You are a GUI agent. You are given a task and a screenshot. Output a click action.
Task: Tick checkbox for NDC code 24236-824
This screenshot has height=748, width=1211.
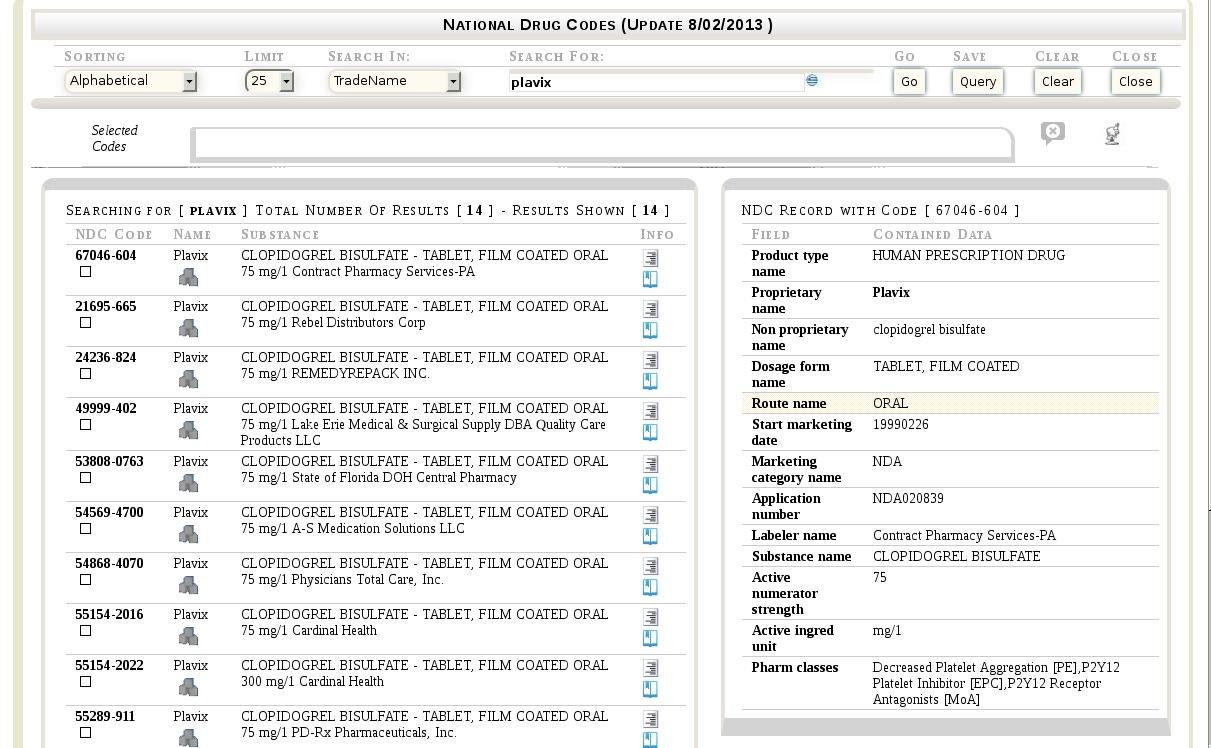click(85, 374)
